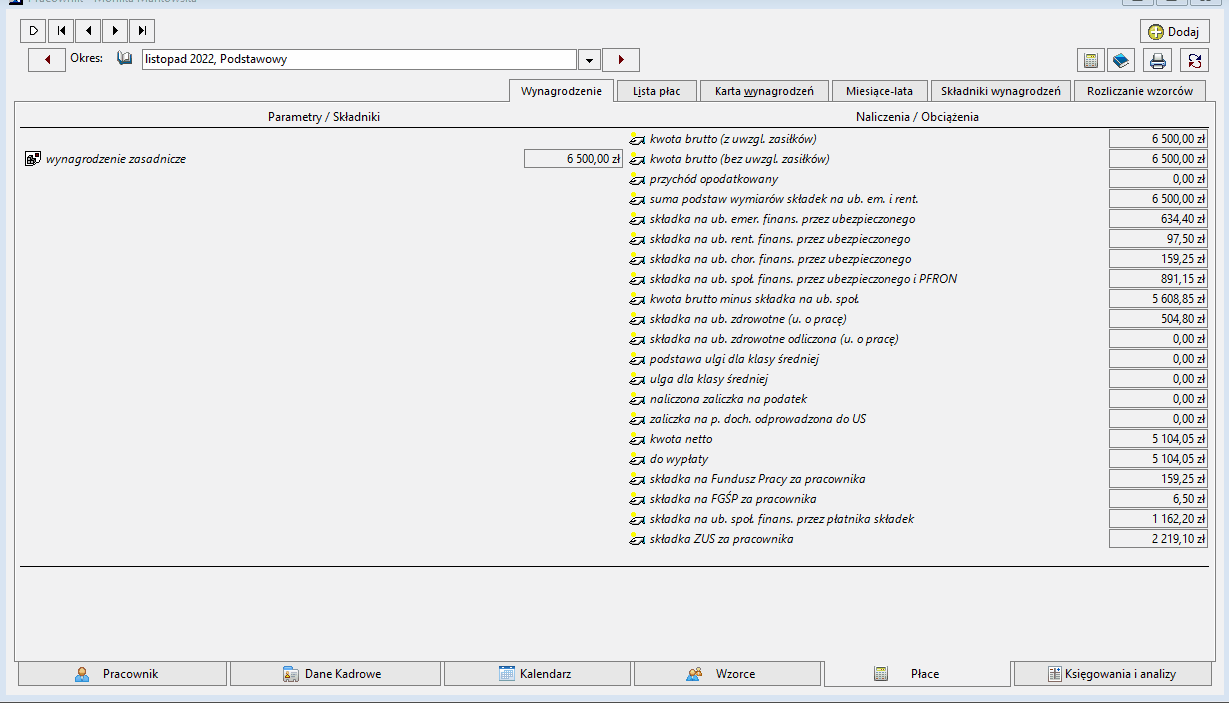Open the Wzorce bottom tab
This screenshot has height=709, width=1229.
[x=728, y=674]
